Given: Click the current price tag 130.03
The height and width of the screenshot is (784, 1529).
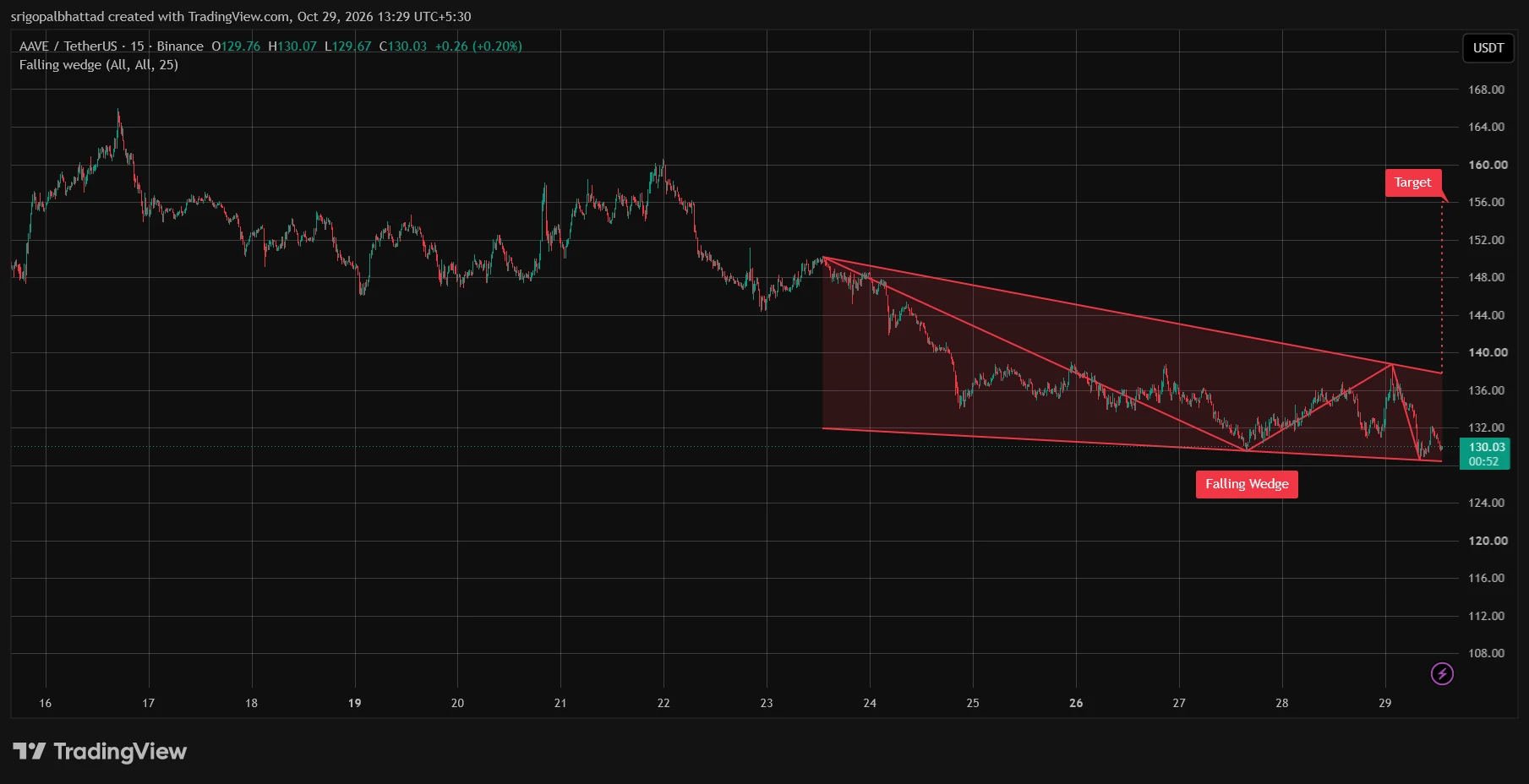Looking at the screenshot, I should point(1485,454).
